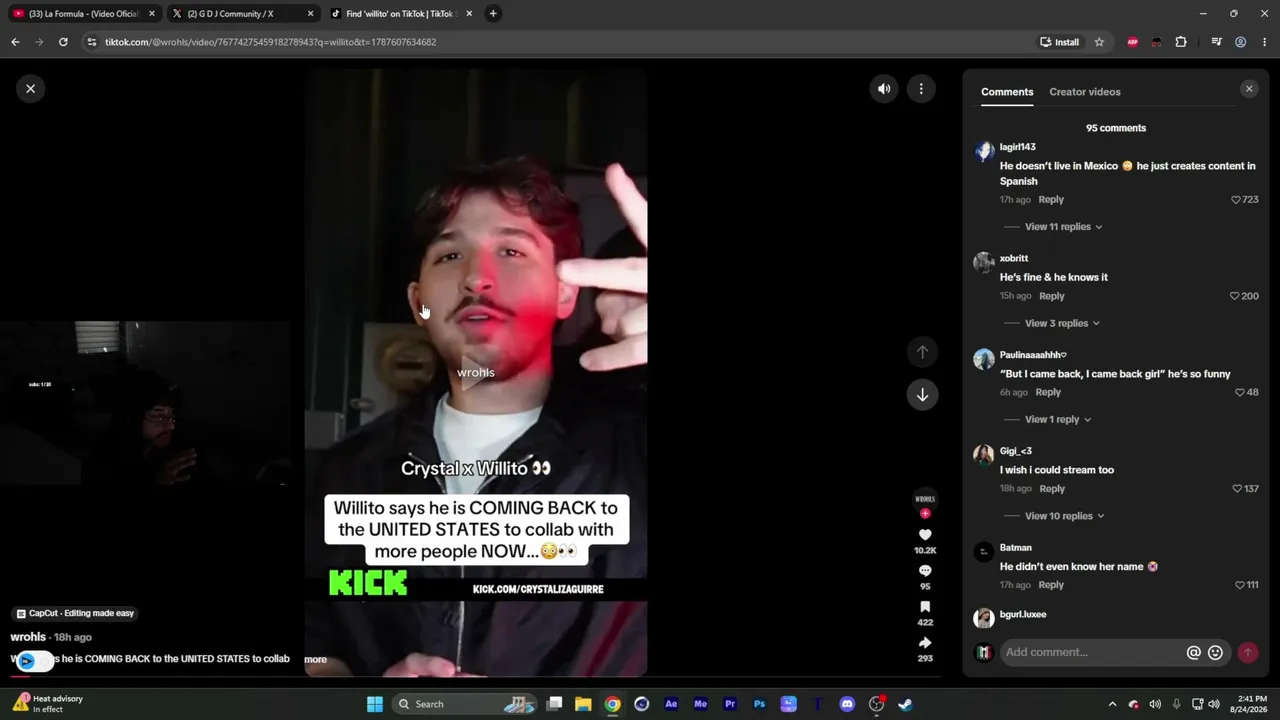The width and height of the screenshot is (1280, 720).
Task: Open the browser extensions puzzle menu
Action: pyautogui.click(x=1181, y=42)
